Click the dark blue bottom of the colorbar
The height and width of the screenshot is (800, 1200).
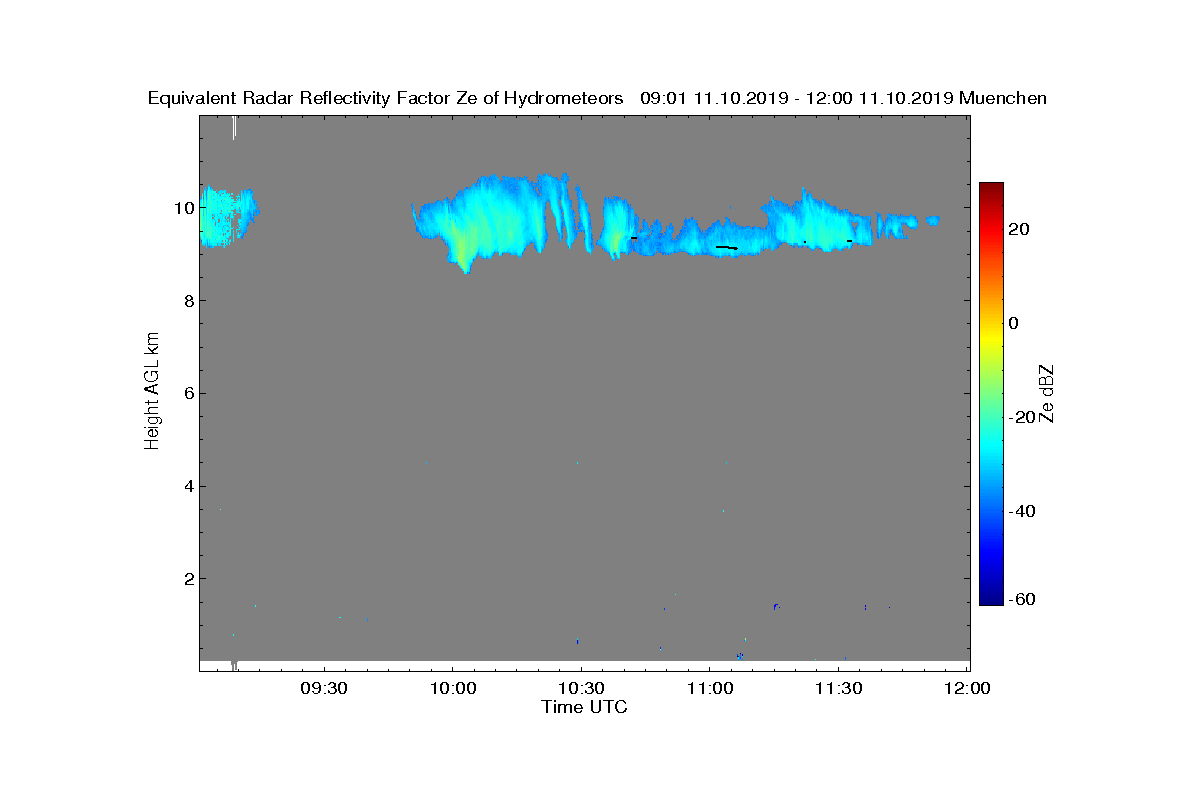pyautogui.click(x=991, y=597)
